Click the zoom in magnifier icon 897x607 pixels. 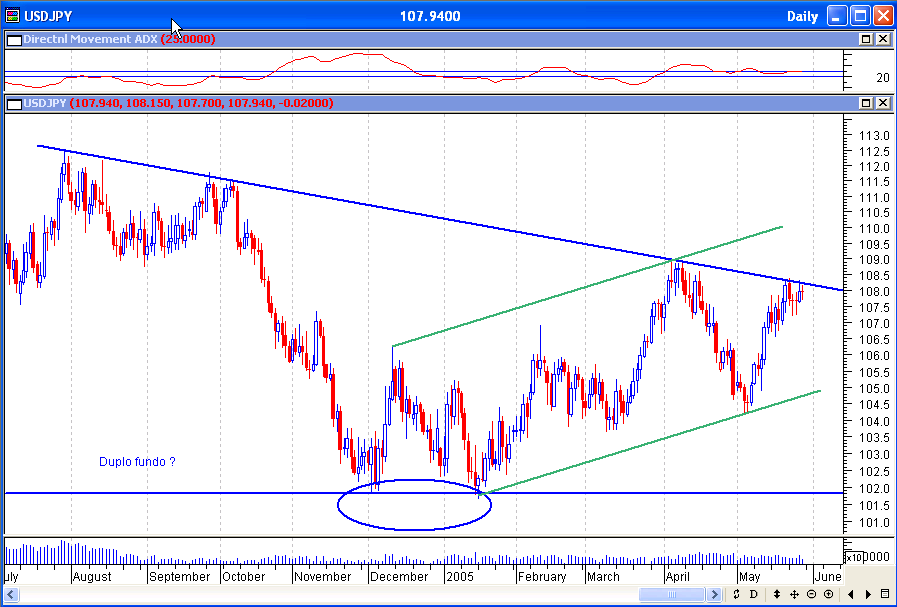point(829,594)
